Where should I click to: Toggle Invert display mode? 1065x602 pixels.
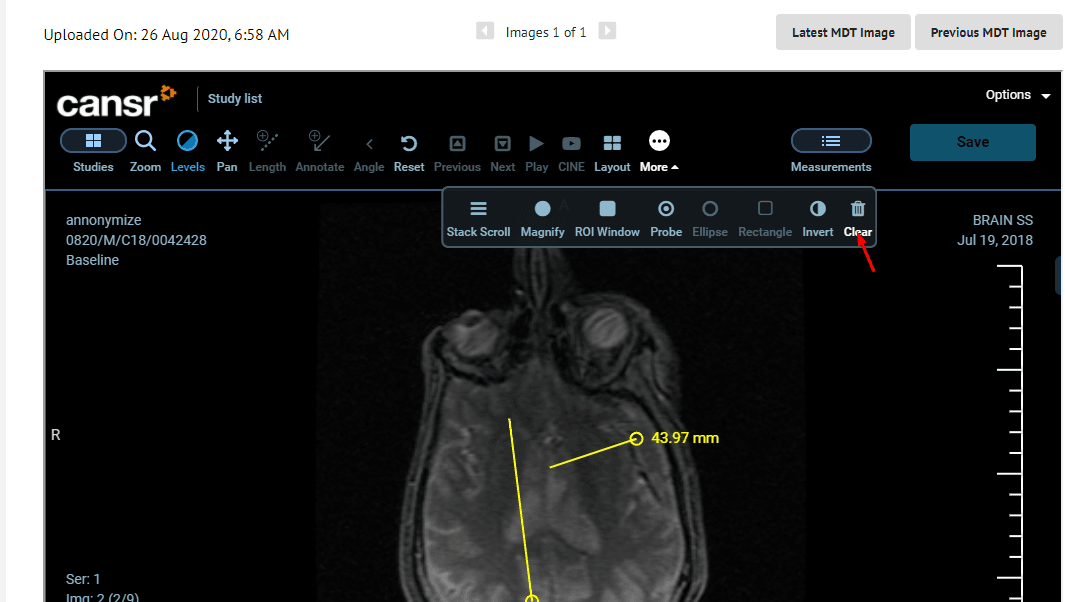[x=817, y=217]
